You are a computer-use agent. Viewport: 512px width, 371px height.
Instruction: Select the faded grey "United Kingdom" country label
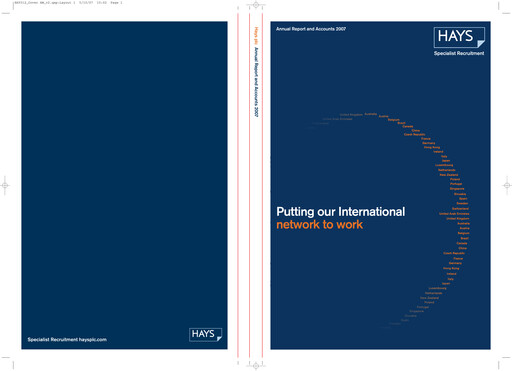pyautogui.click(x=351, y=115)
